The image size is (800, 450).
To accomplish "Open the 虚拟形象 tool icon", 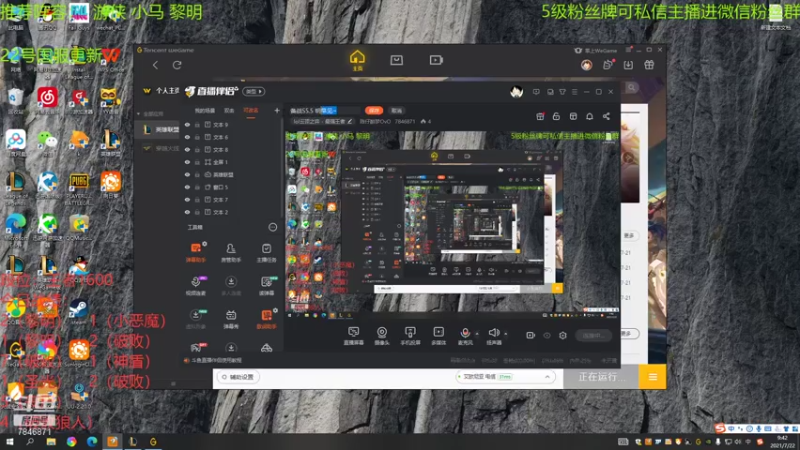I will point(196,319).
